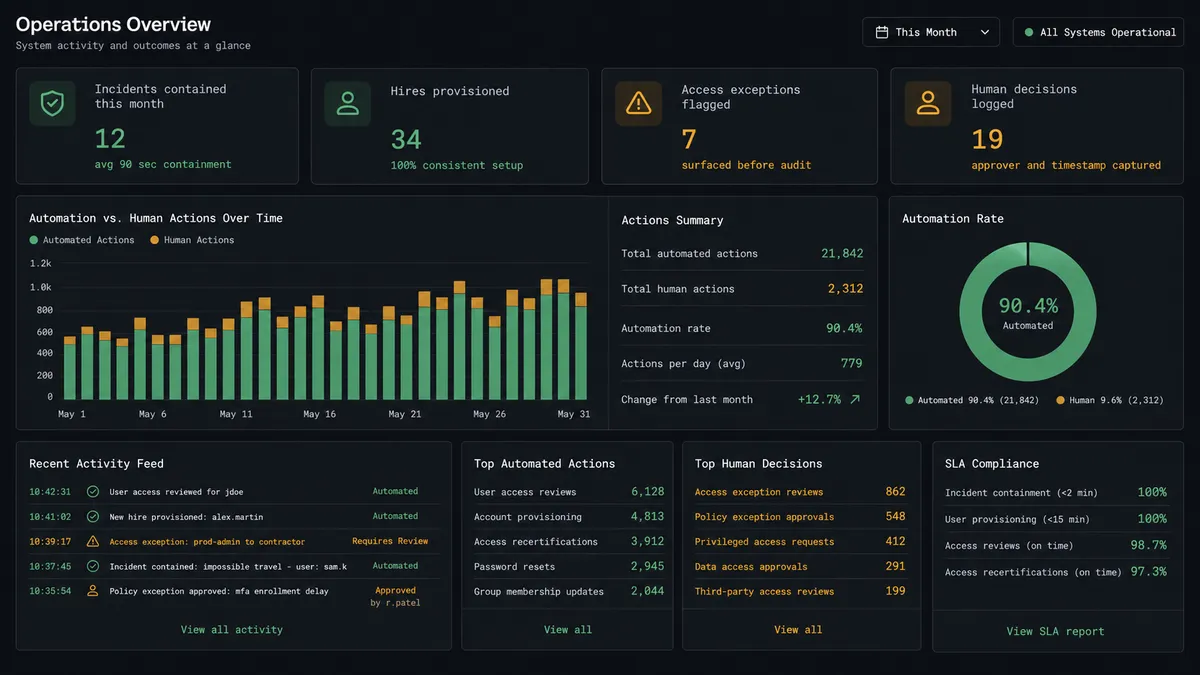Open the This Month date range dropdown
Image resolution: width=1200 pixels, height=675 pixels.
point(931,32)
